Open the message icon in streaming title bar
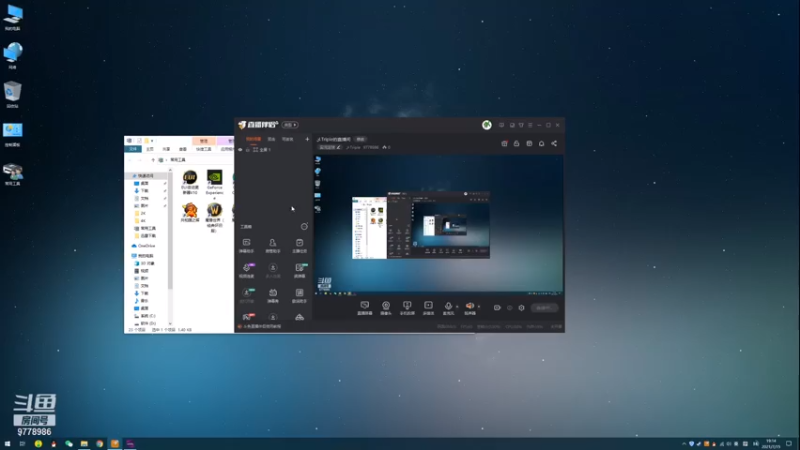Image resolution: width=800 pixels, height=450 pixels. (502, 125)
